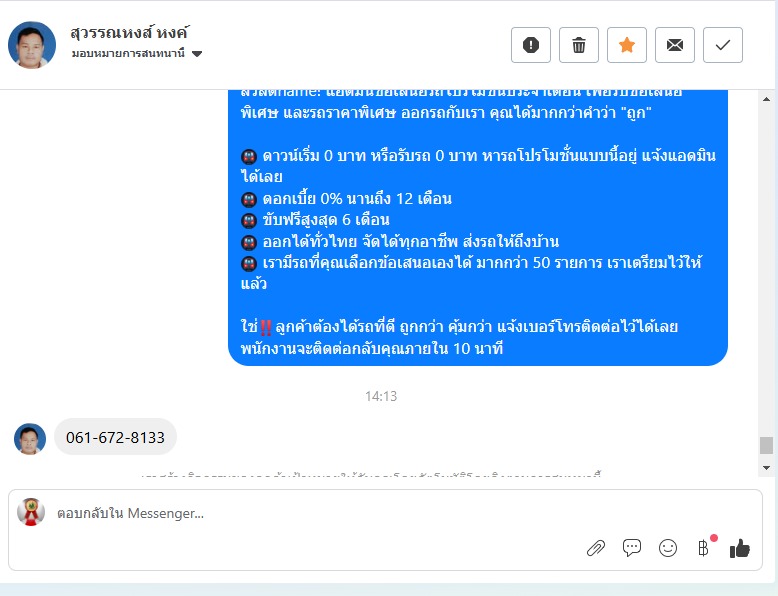Image resolution: width=778 pixels, height=596 pixels.
Task: Click the phone number message 061-672-8133
Action: point(115,437)
